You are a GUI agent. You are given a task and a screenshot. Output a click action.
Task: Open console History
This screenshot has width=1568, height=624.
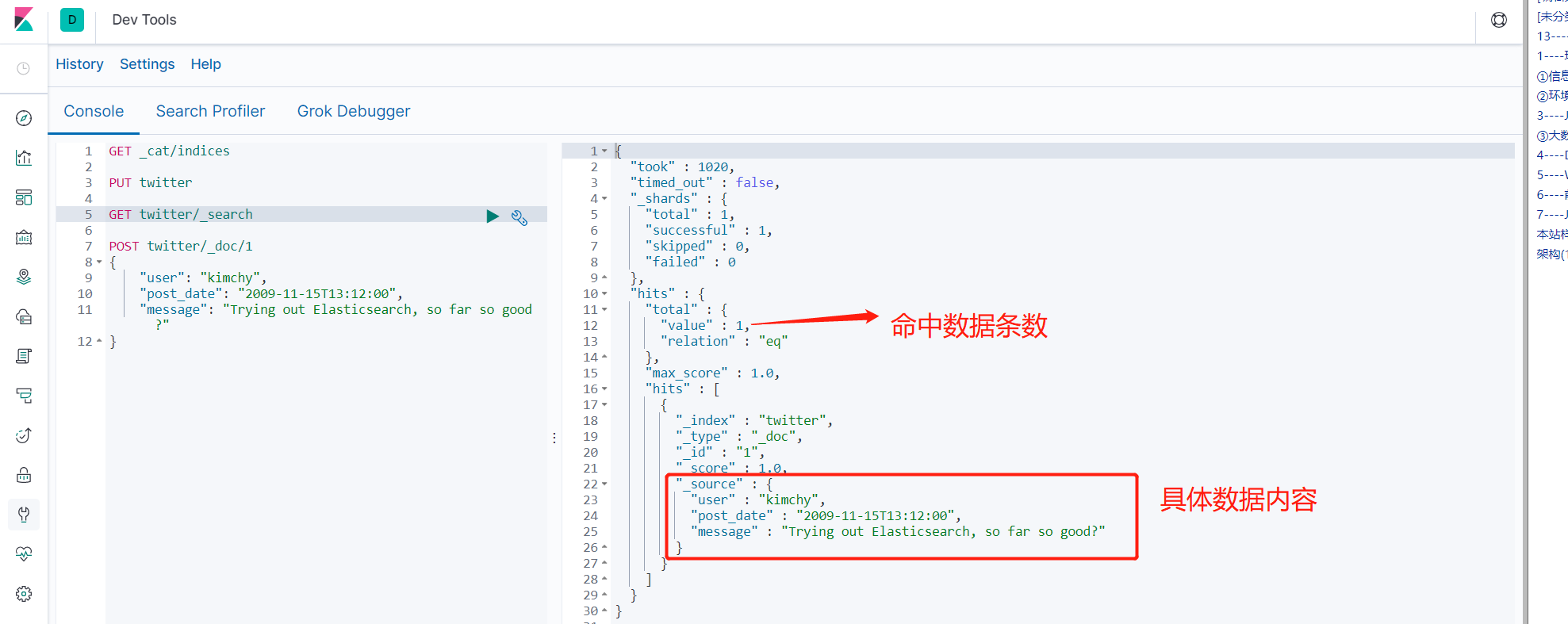pyautogui.click(x=79, y=64)
